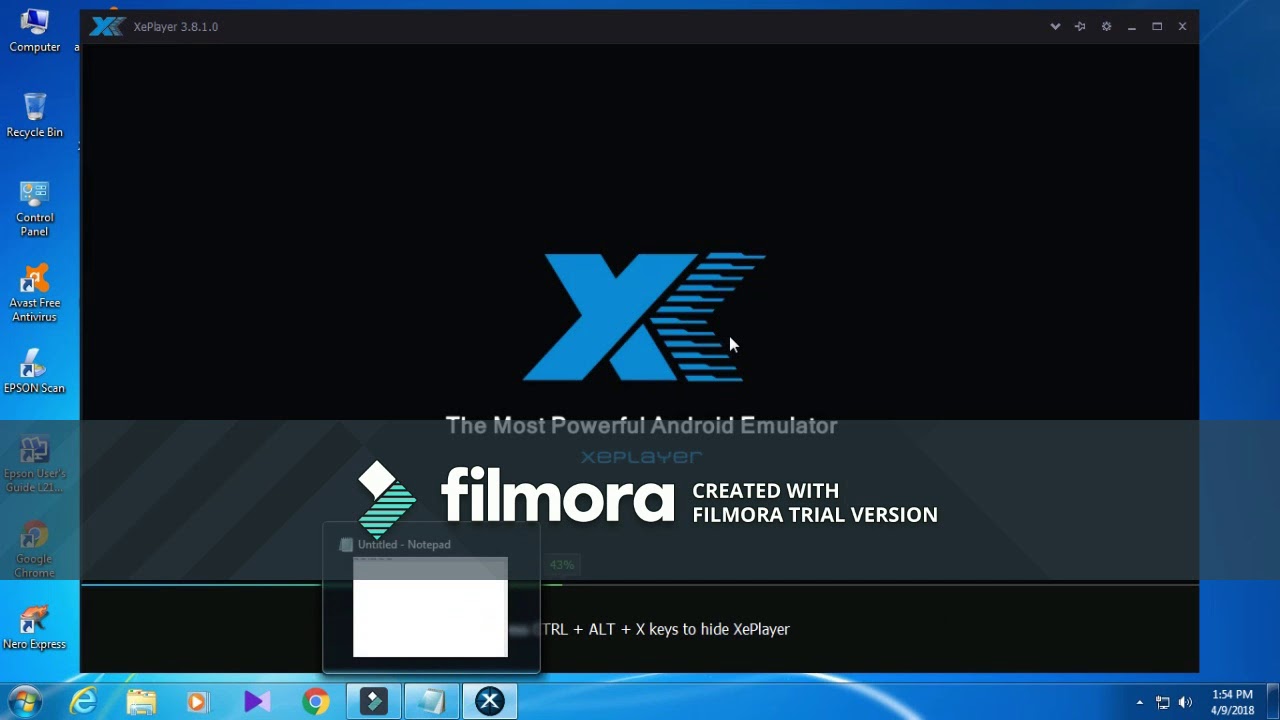
Task: Open the Recycle Bin desktop icon
Action: point(35,115)
